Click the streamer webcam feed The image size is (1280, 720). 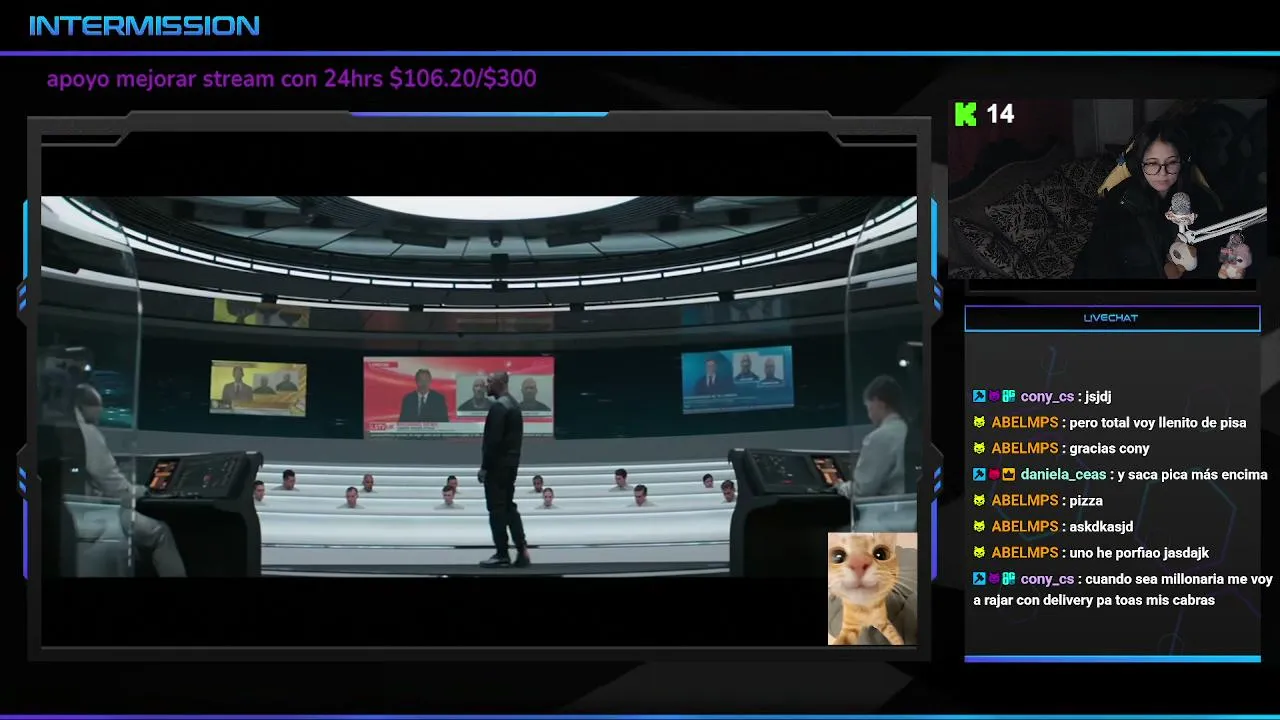(x=1107, y=189)
